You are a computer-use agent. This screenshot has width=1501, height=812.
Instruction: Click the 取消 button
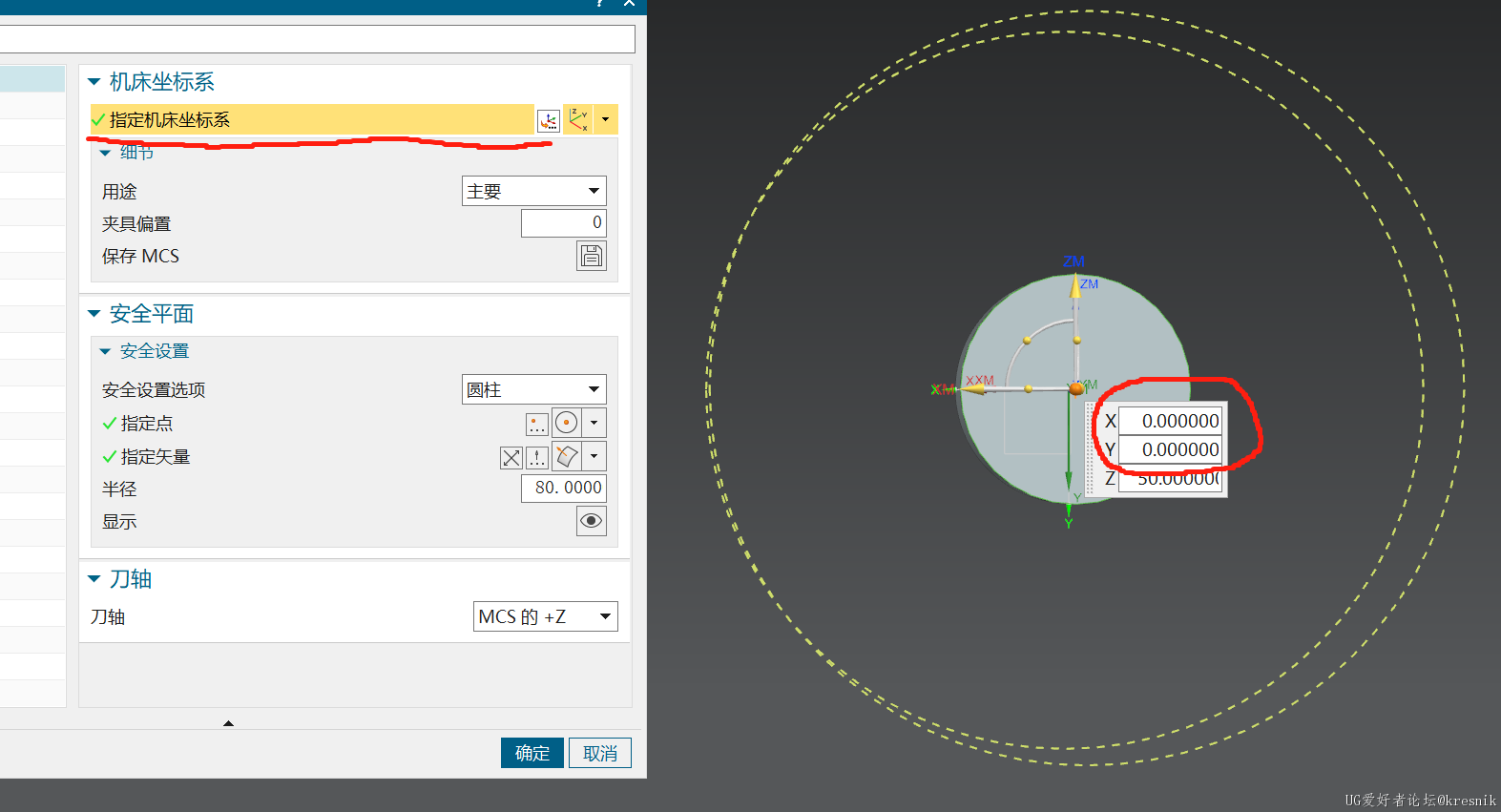coord(600,753)
